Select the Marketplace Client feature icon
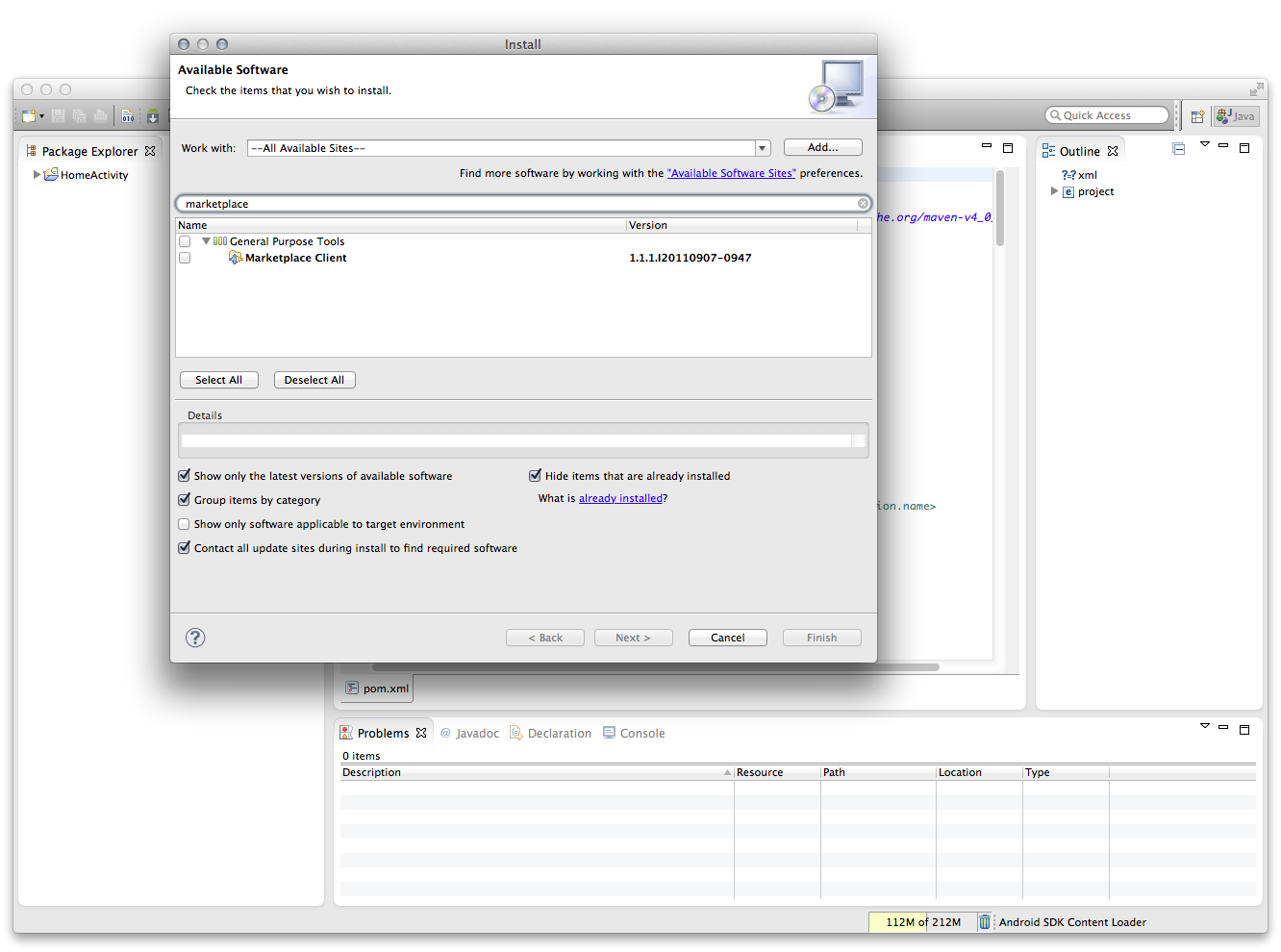1281x952 pixels. click(x=236, y=258)
